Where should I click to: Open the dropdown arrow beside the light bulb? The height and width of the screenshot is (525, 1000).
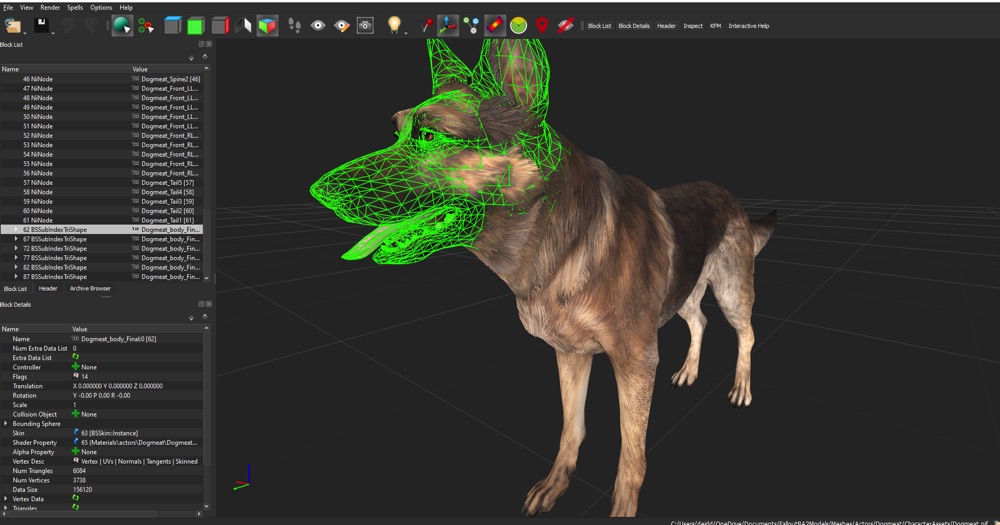coord(405,31)
